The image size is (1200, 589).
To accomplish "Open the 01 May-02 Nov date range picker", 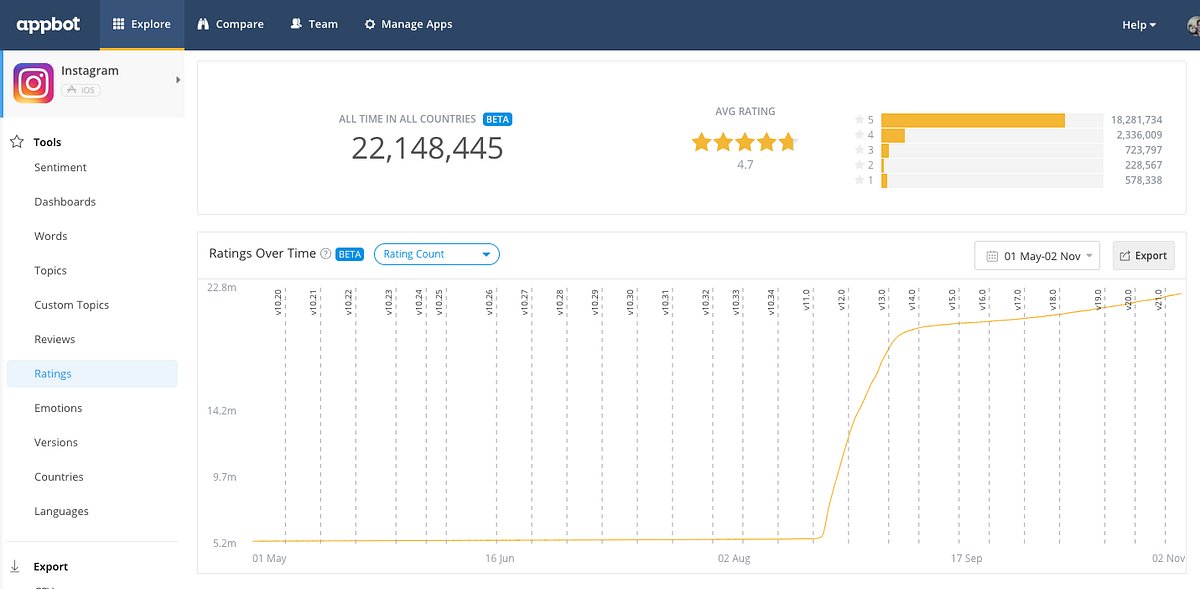I will point(1037,255).
